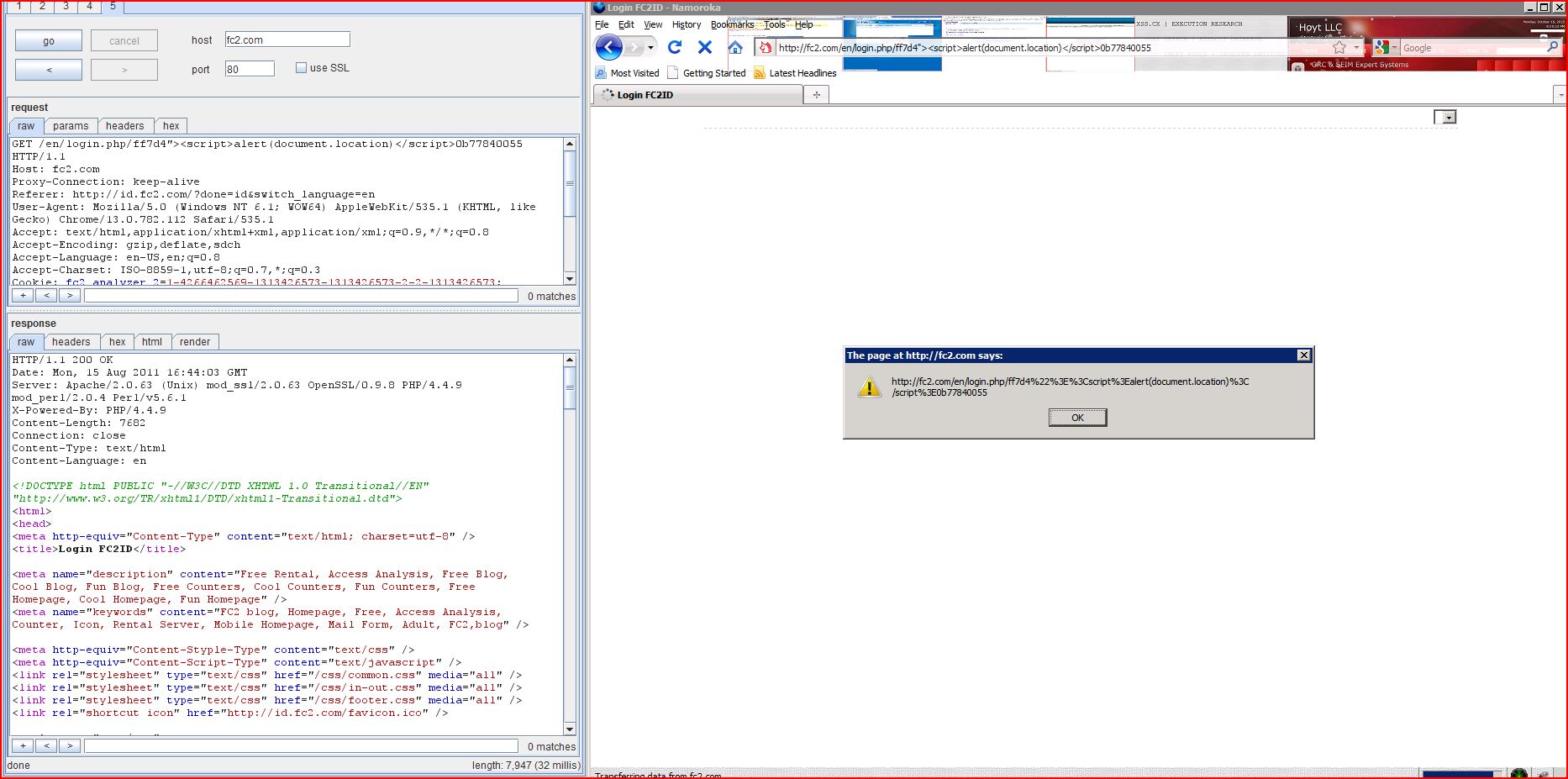Go back in the Namoroka browser
The width and height of the screenshot is (1568, 779).
point(608,48)
